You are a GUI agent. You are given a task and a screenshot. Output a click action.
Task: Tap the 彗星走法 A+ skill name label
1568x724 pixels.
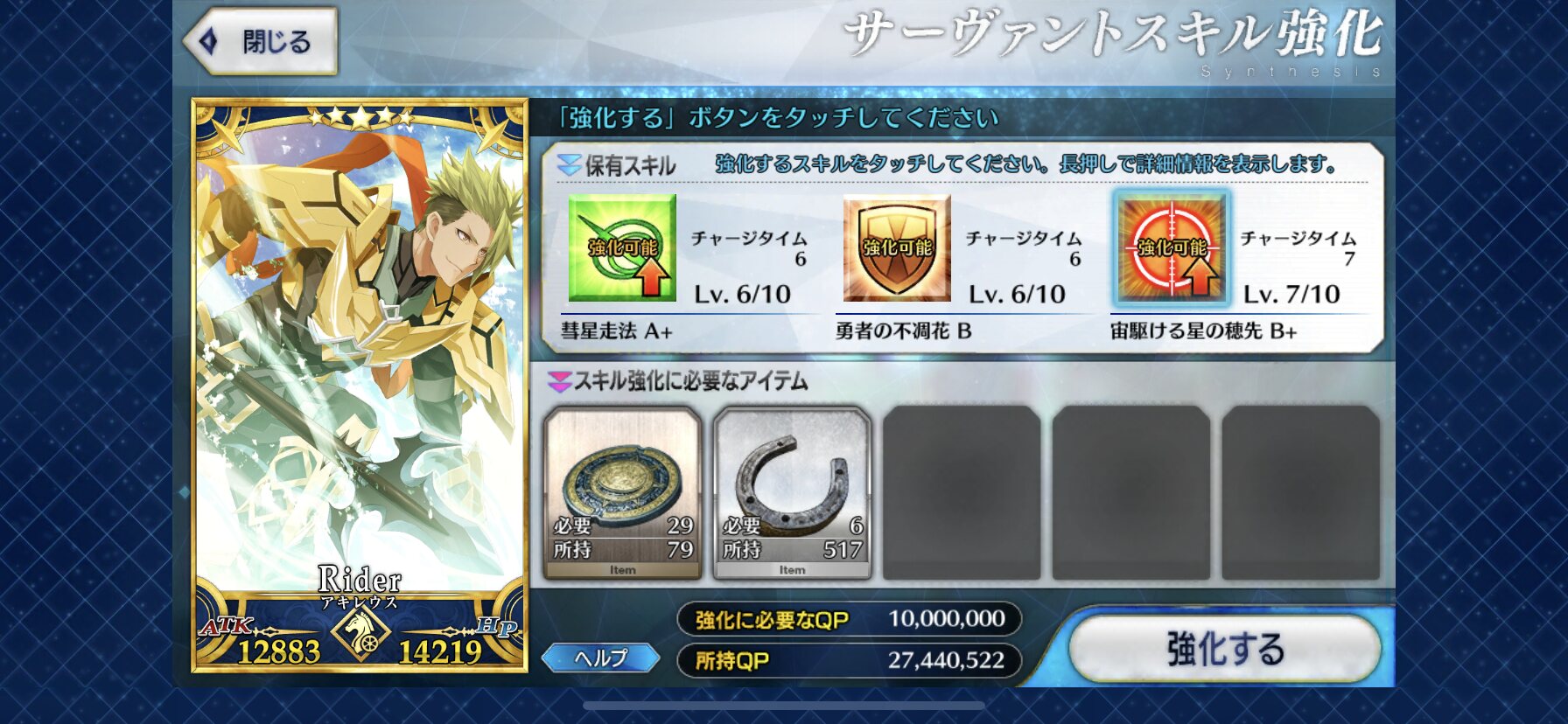click(x=617, y=331)
